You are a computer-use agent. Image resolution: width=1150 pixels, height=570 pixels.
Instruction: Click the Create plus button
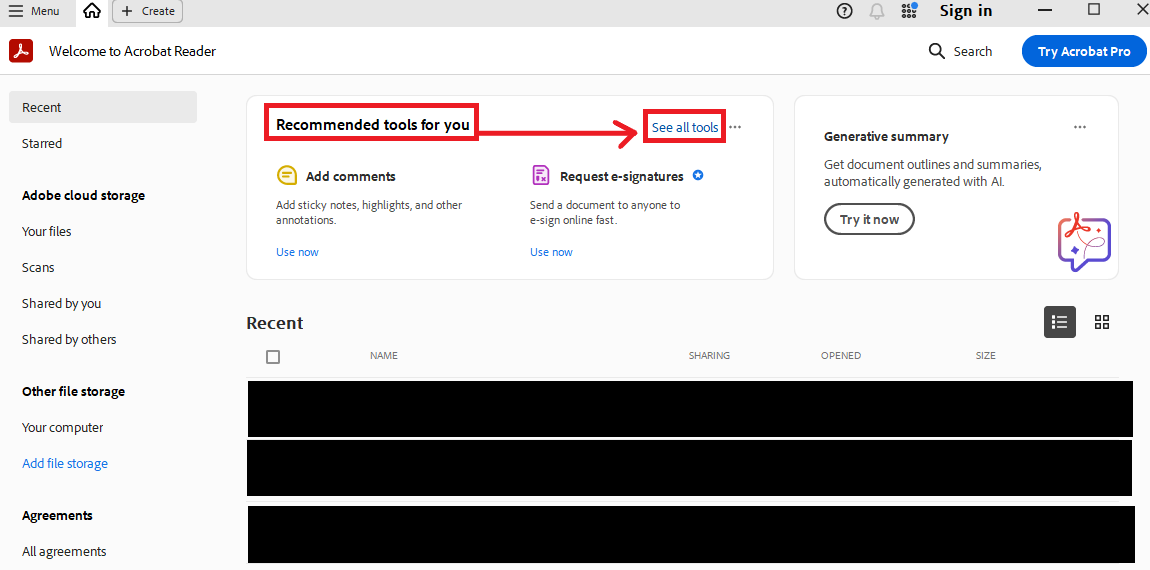click(x=147, y=11)
